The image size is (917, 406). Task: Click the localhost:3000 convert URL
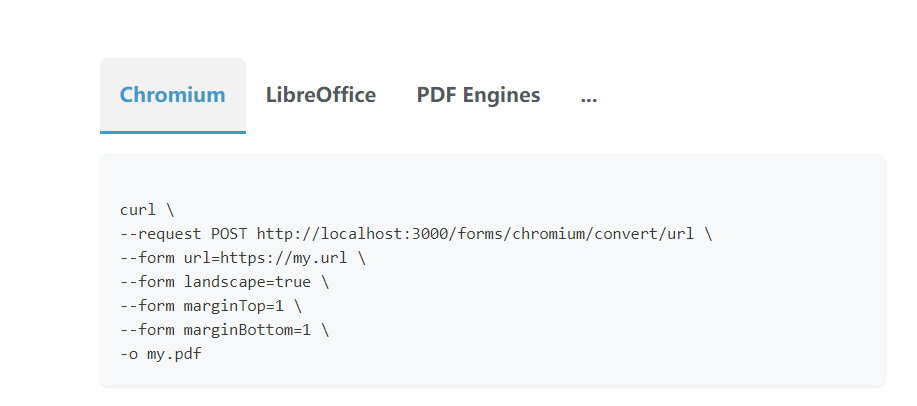pos(475,234)
